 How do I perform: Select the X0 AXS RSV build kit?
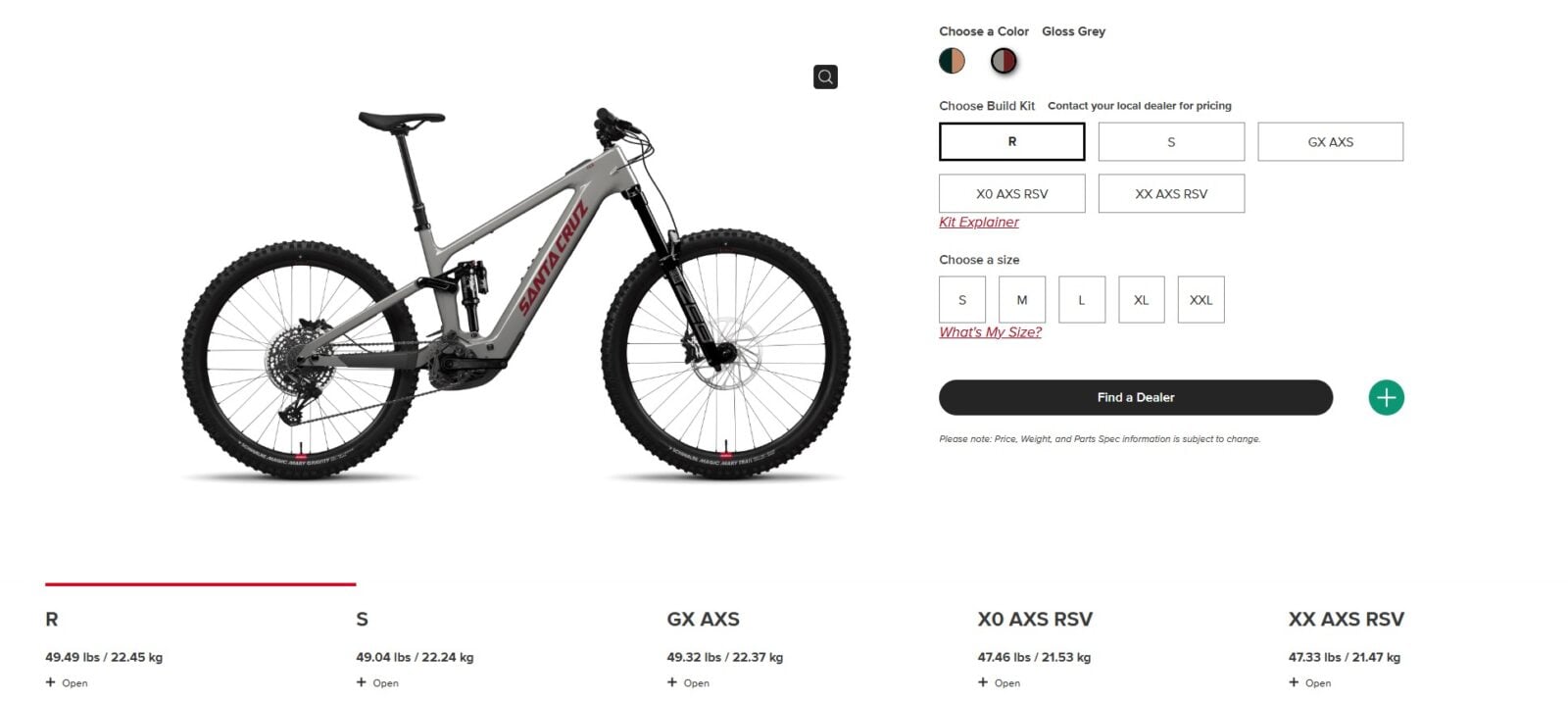pyautogui.click(x=1011, y=193)
